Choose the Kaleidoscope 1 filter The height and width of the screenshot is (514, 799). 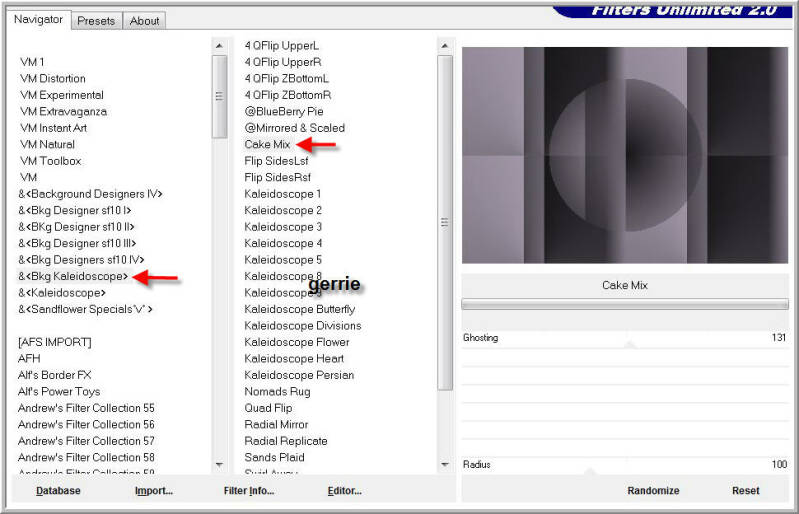tap(282, 194)
